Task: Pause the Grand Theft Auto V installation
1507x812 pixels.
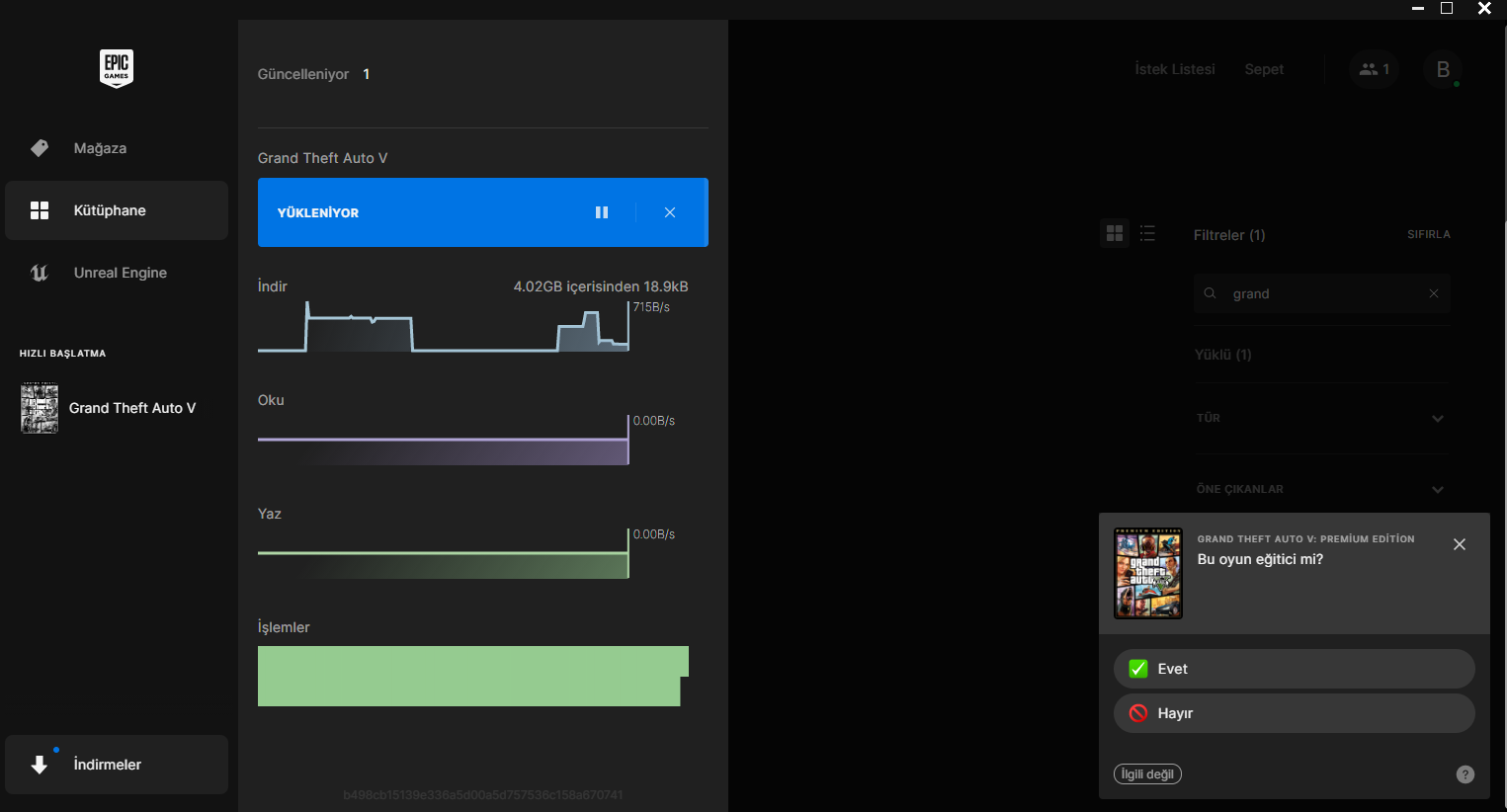Action: click(x=602, y=212)
